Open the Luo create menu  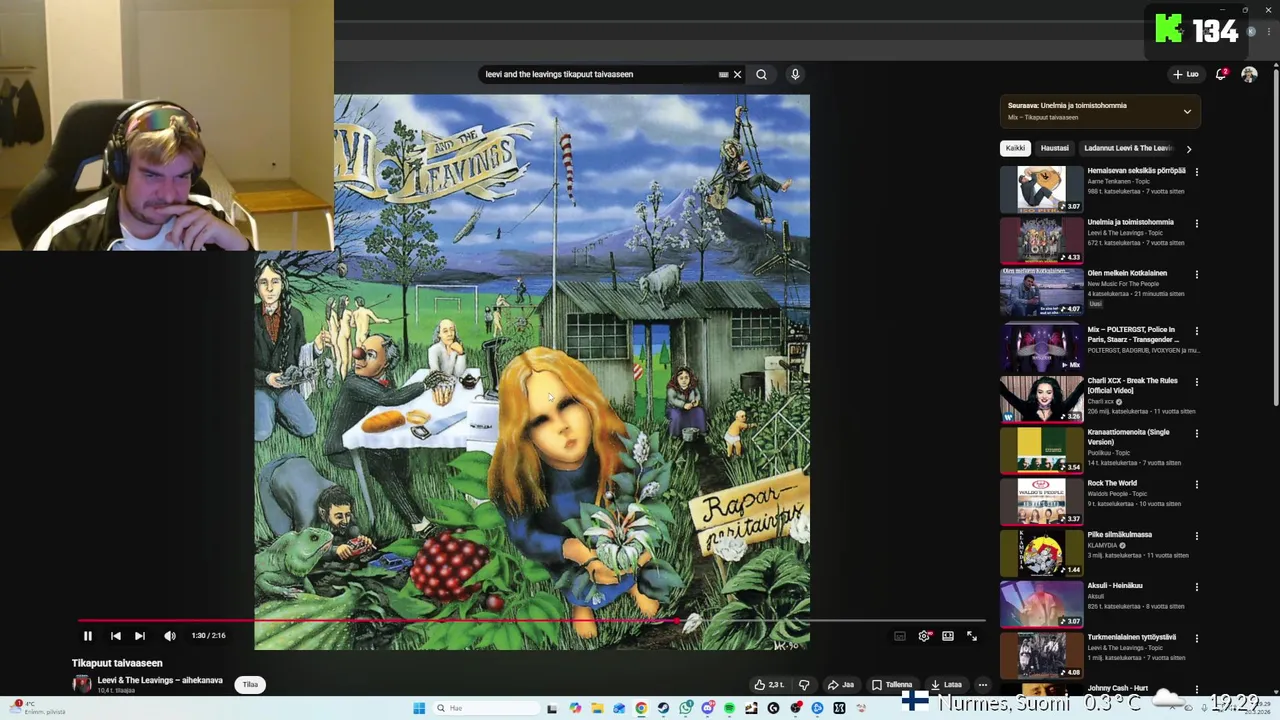tap(1186, 74)
